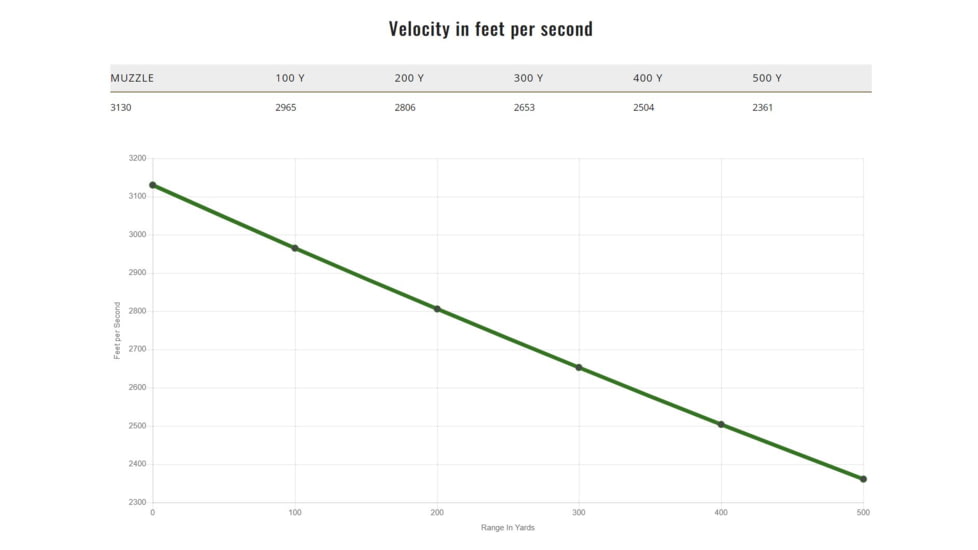Select the 500 Y column header

point(767,78)
